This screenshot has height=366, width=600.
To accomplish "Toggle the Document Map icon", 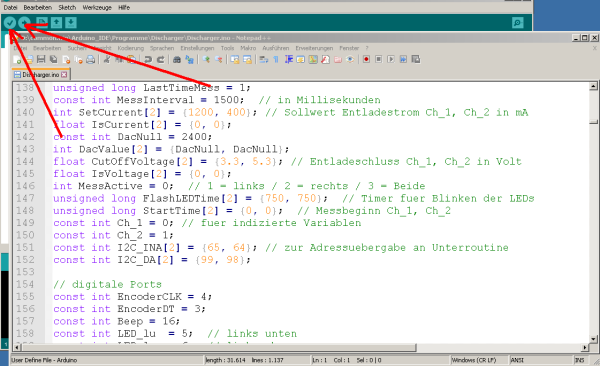I will 313,59.
